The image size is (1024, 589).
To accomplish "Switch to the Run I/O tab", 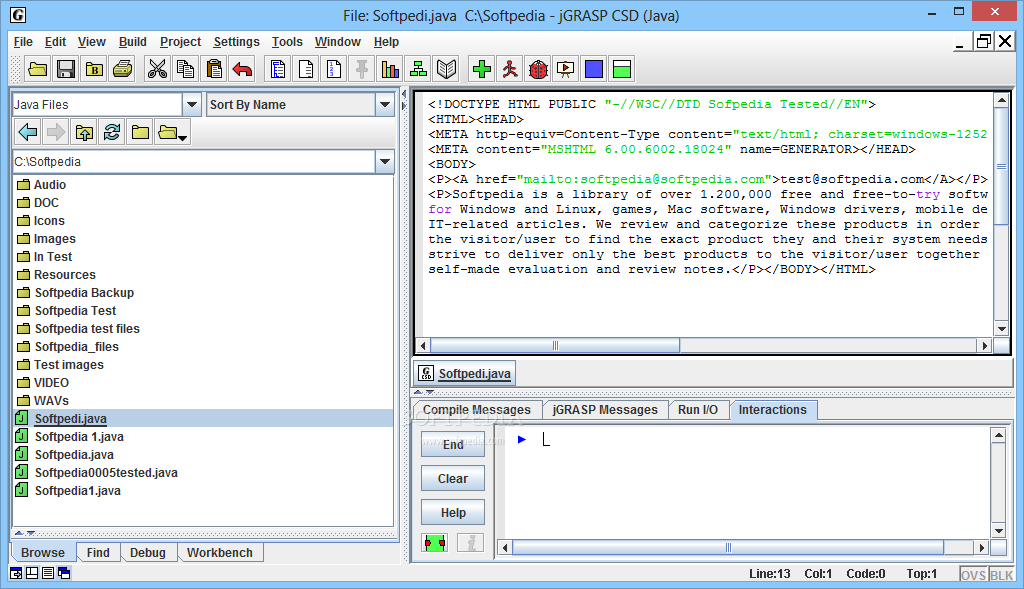I will tap(697, 409).
